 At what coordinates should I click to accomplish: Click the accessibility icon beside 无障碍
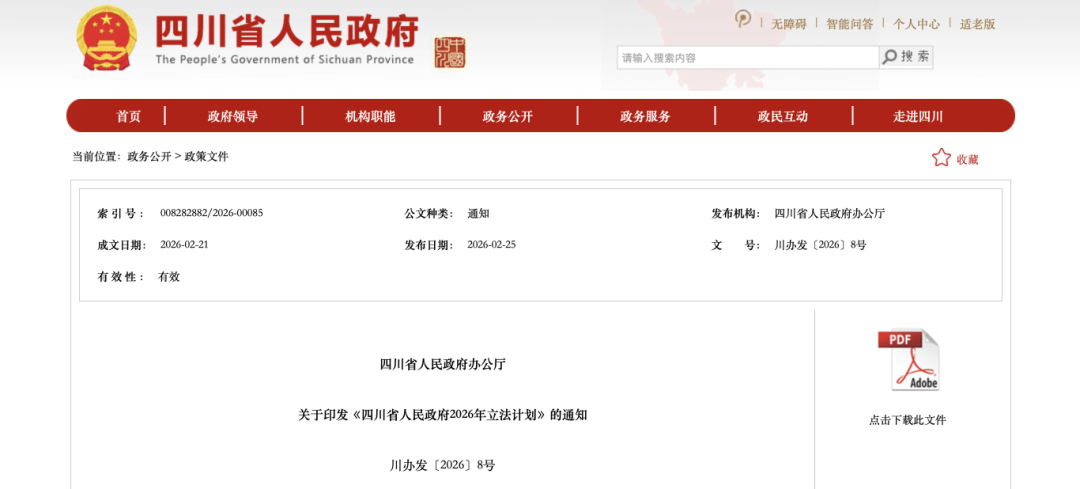pyautogui.click(x=743, y=19)
